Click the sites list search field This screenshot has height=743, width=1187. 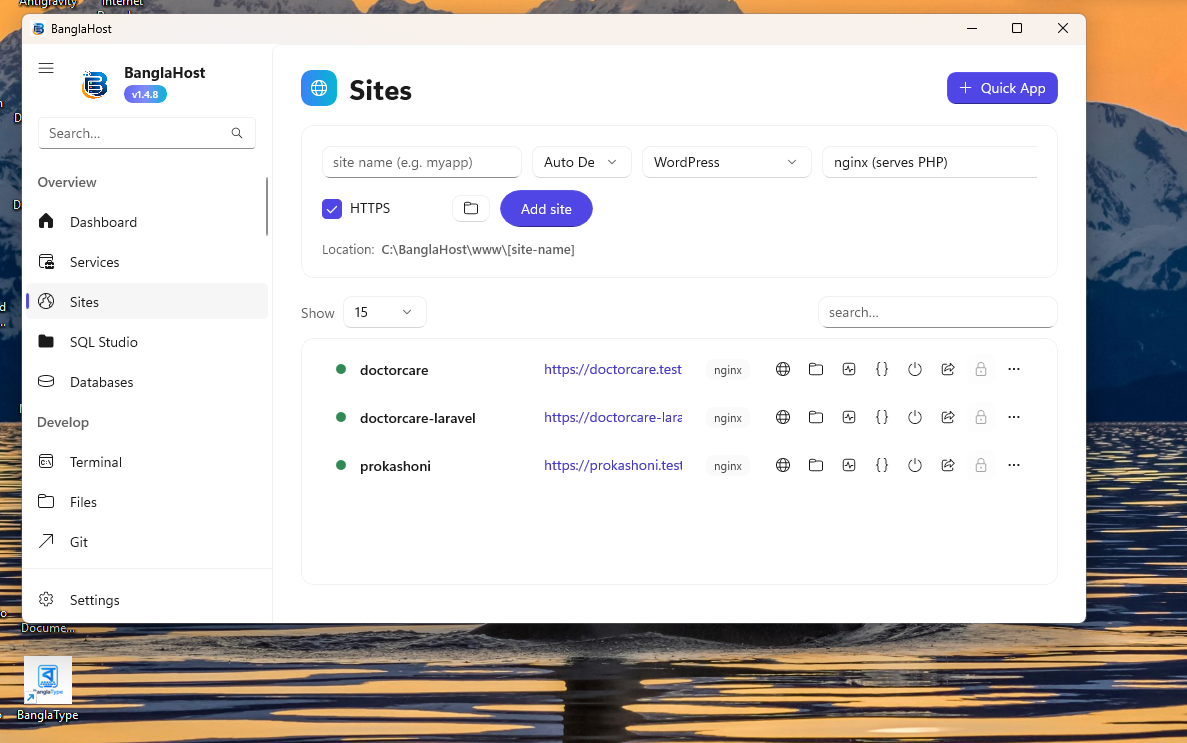coord(937,312)
